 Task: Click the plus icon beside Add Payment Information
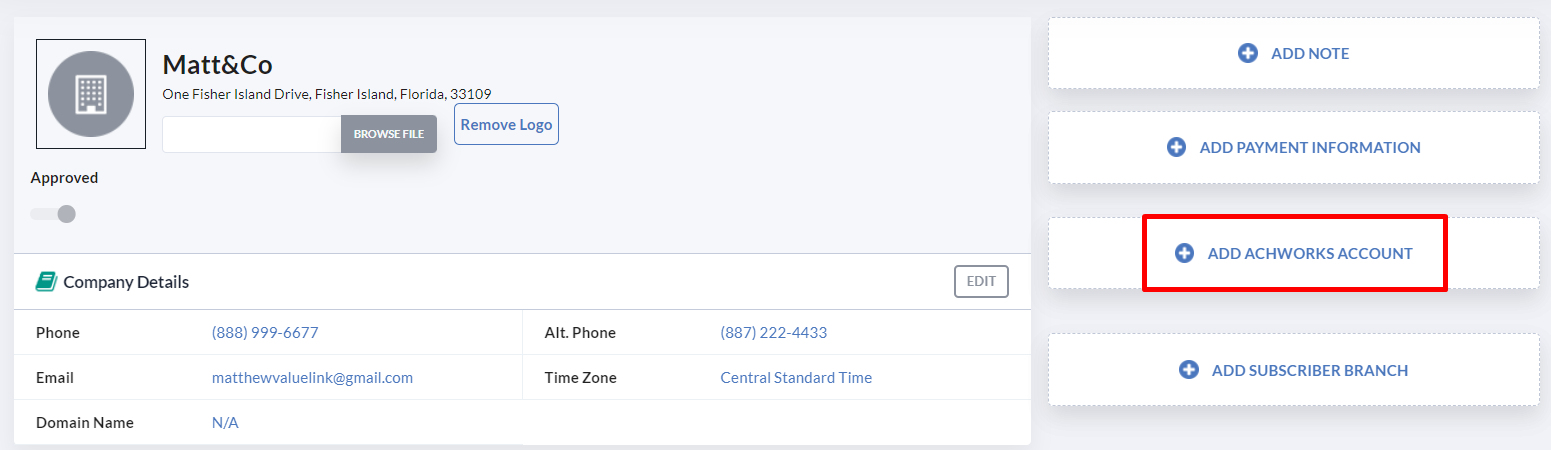tap(1177, 147)
